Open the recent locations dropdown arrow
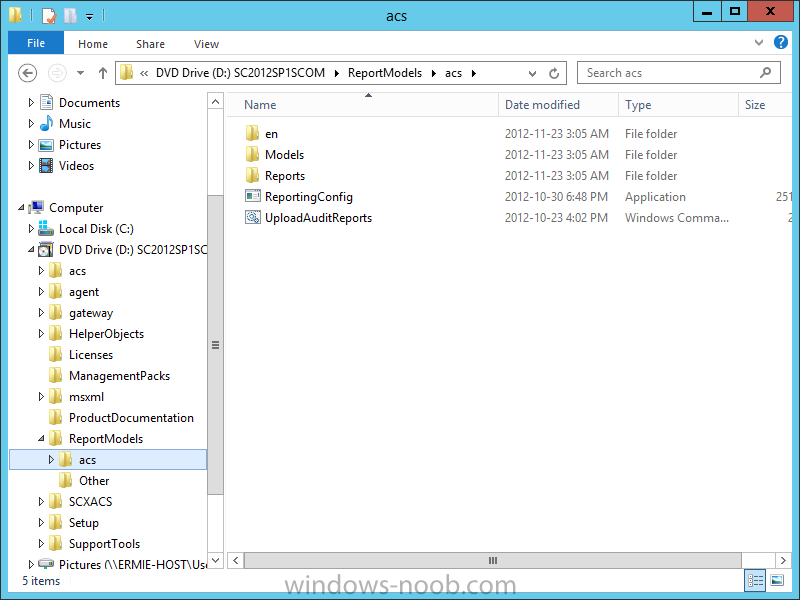The width and height of the screenshot is (800, 600). (x=81, y=73)
